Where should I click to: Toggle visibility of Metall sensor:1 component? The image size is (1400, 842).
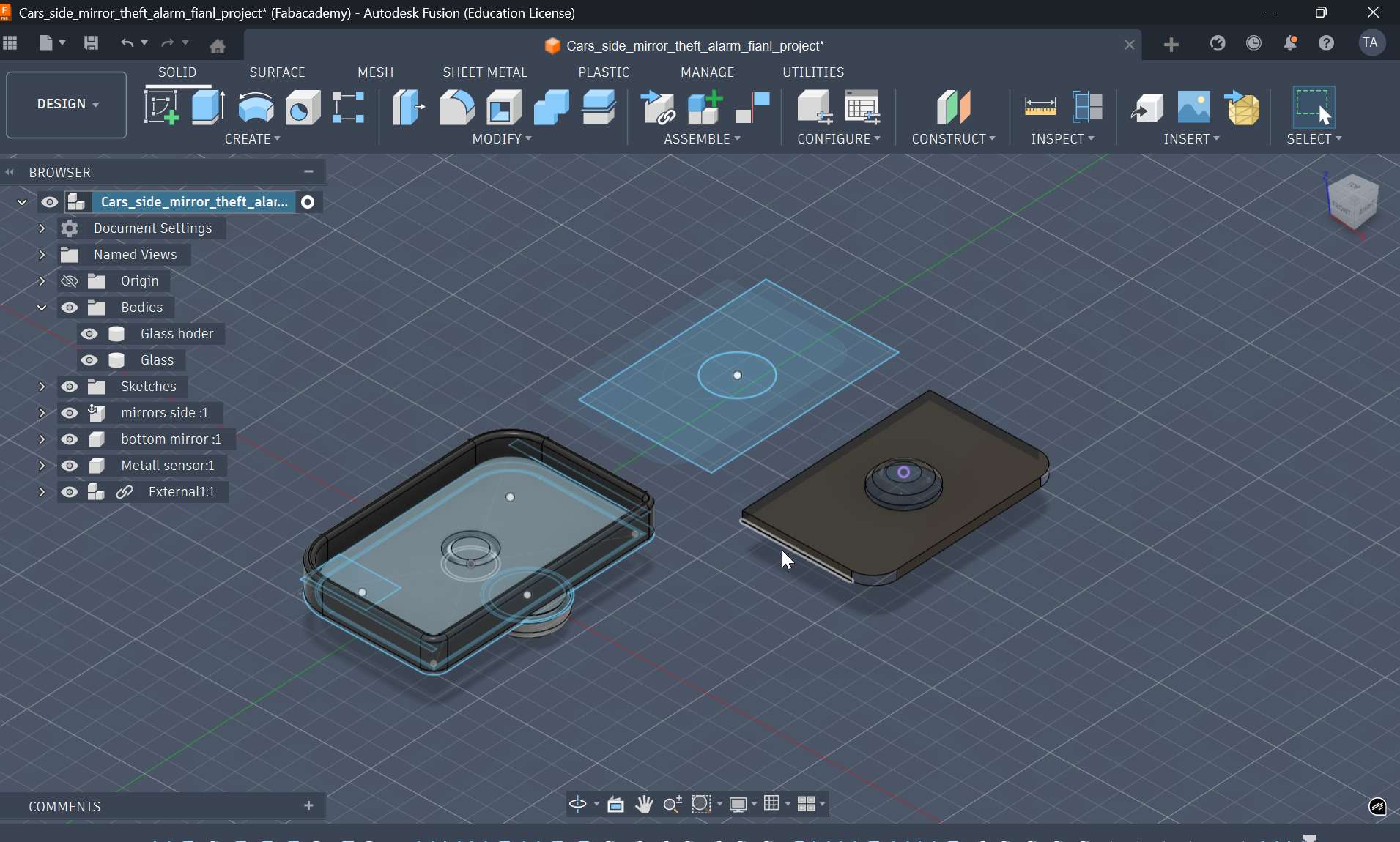pos(70,466)
